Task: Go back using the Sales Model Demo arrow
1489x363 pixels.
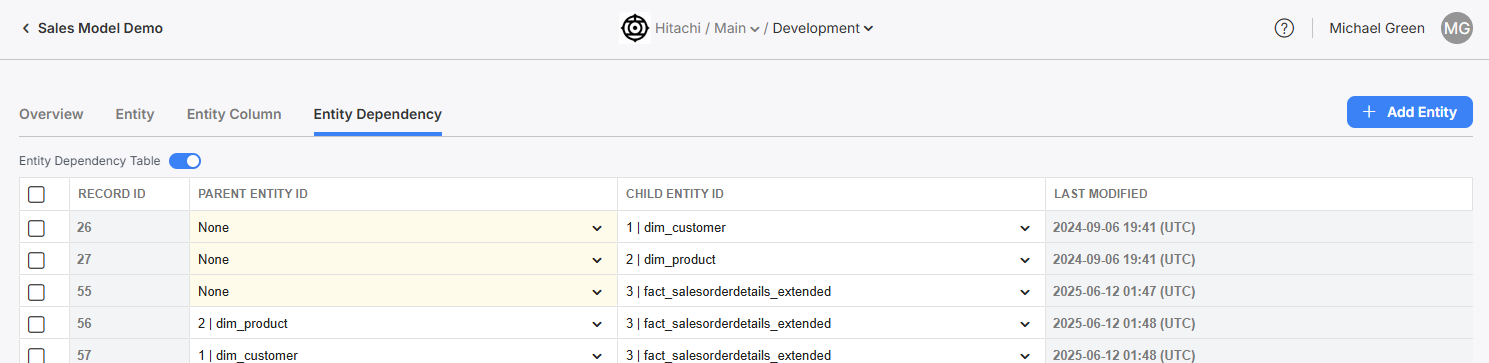Action: coord(25,29)
